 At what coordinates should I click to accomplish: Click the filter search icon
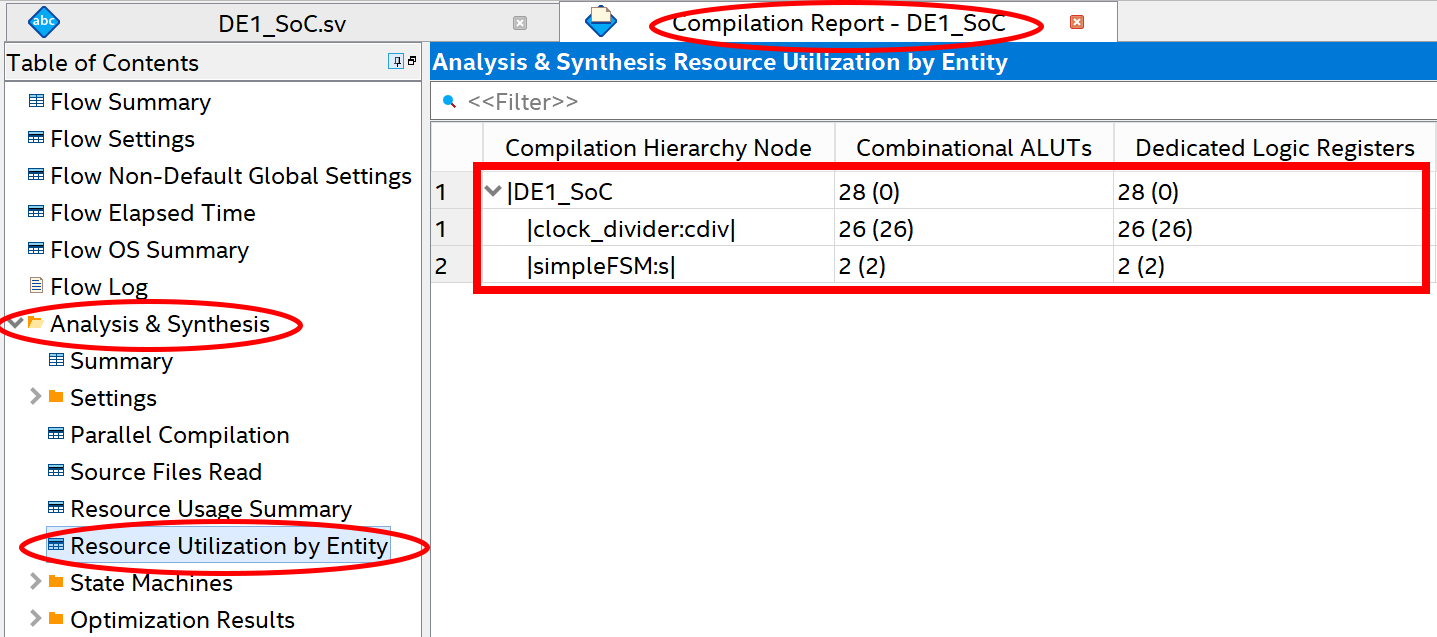tap(449, 101)
